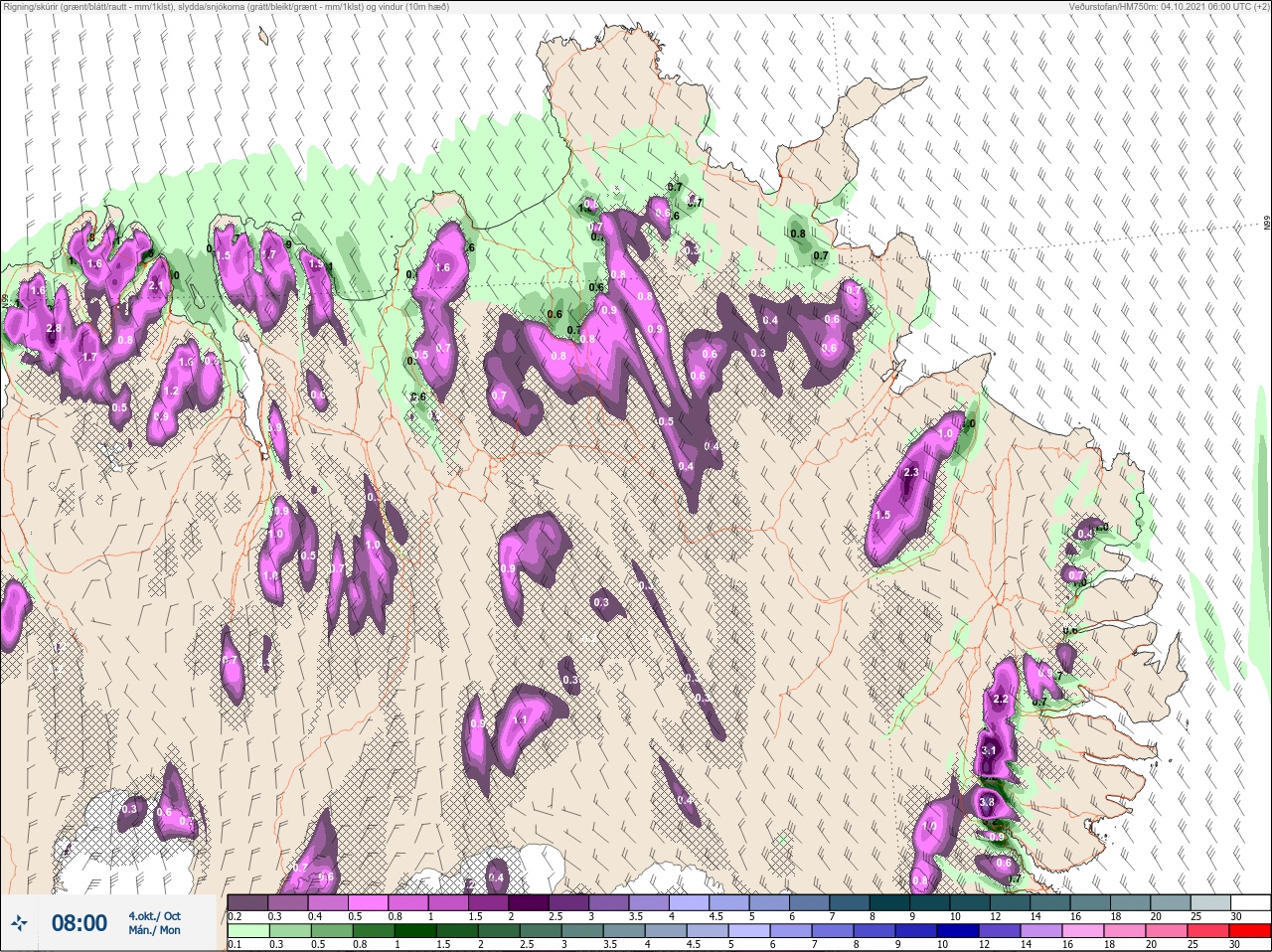Click the 08:00 forecast time display
This screenshot has width=1272, height=952.
(x=79, y=923)
